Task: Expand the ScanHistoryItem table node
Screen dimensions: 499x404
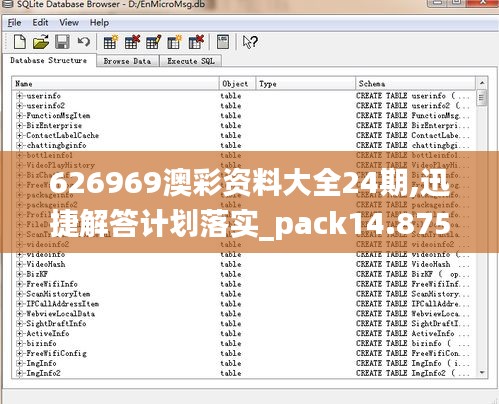Action: point(19,294)
